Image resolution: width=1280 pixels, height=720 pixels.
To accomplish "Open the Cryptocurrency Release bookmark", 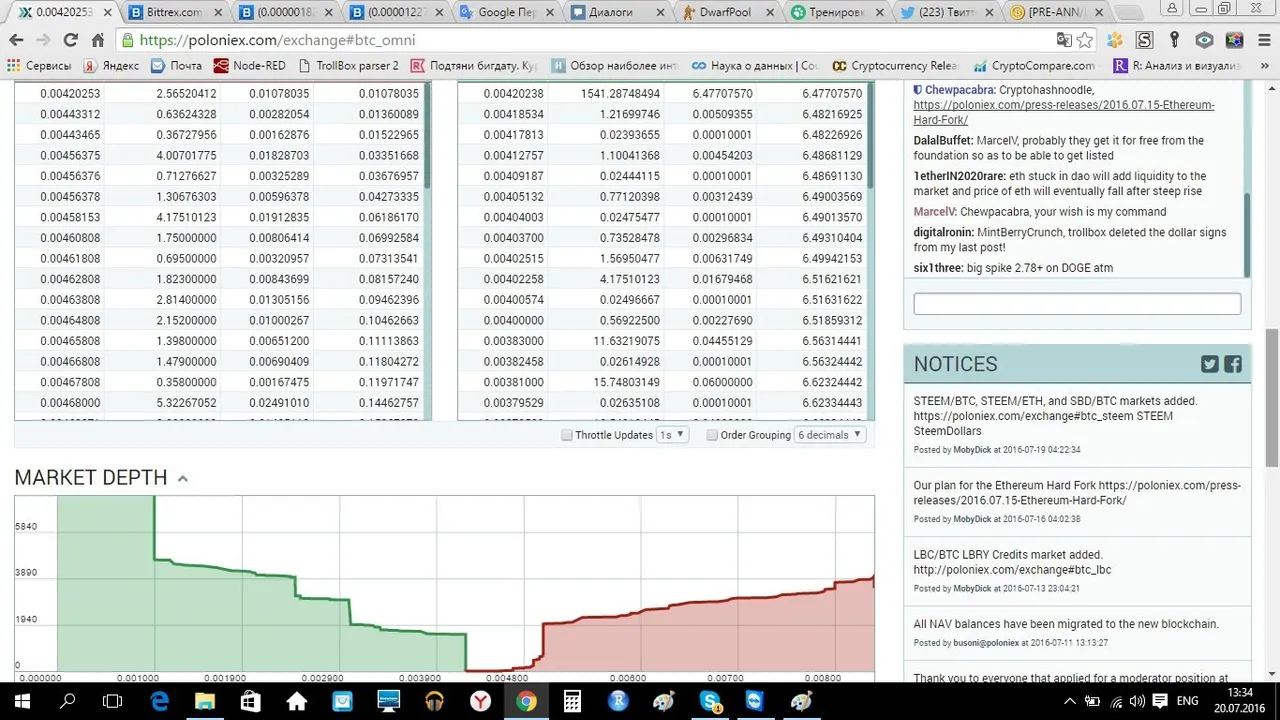I will 895,66.
